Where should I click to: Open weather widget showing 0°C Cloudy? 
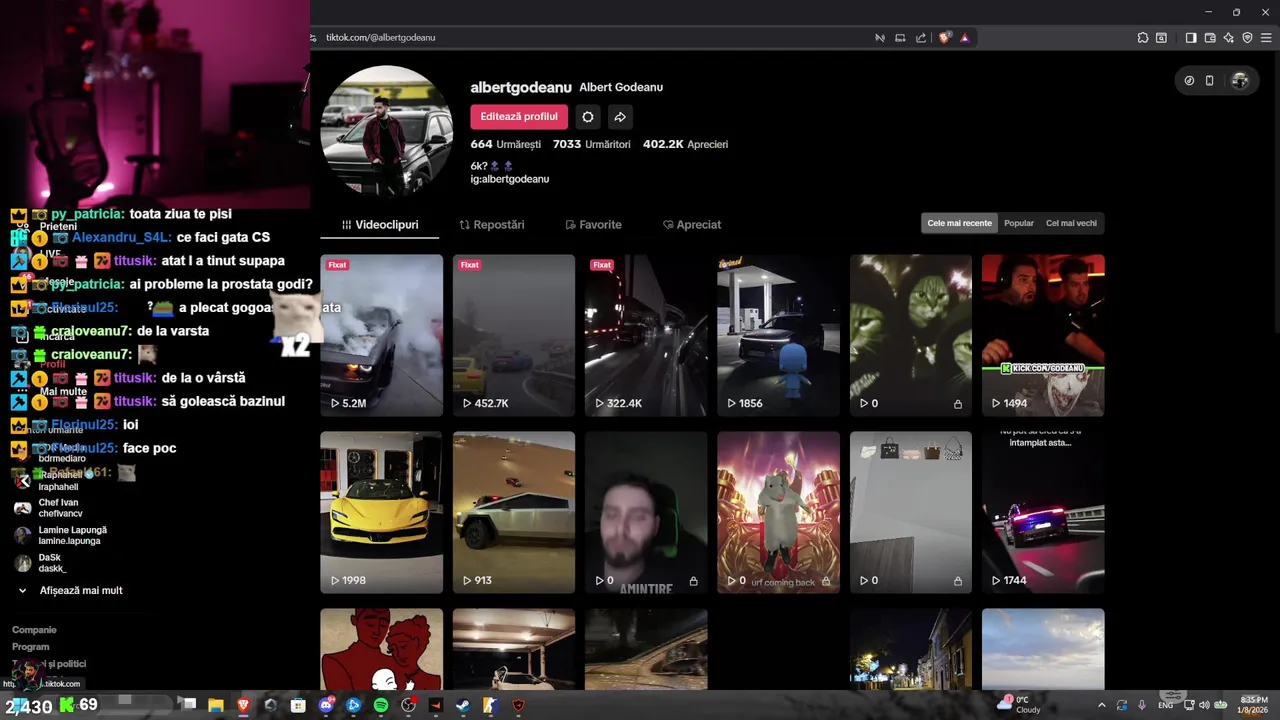1019,705
